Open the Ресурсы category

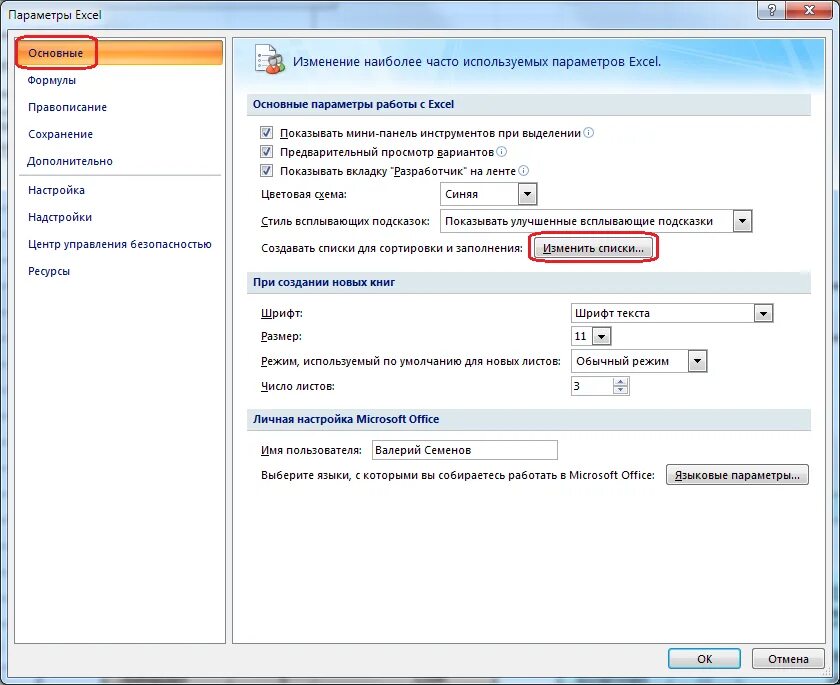click(x=49, y=271)
